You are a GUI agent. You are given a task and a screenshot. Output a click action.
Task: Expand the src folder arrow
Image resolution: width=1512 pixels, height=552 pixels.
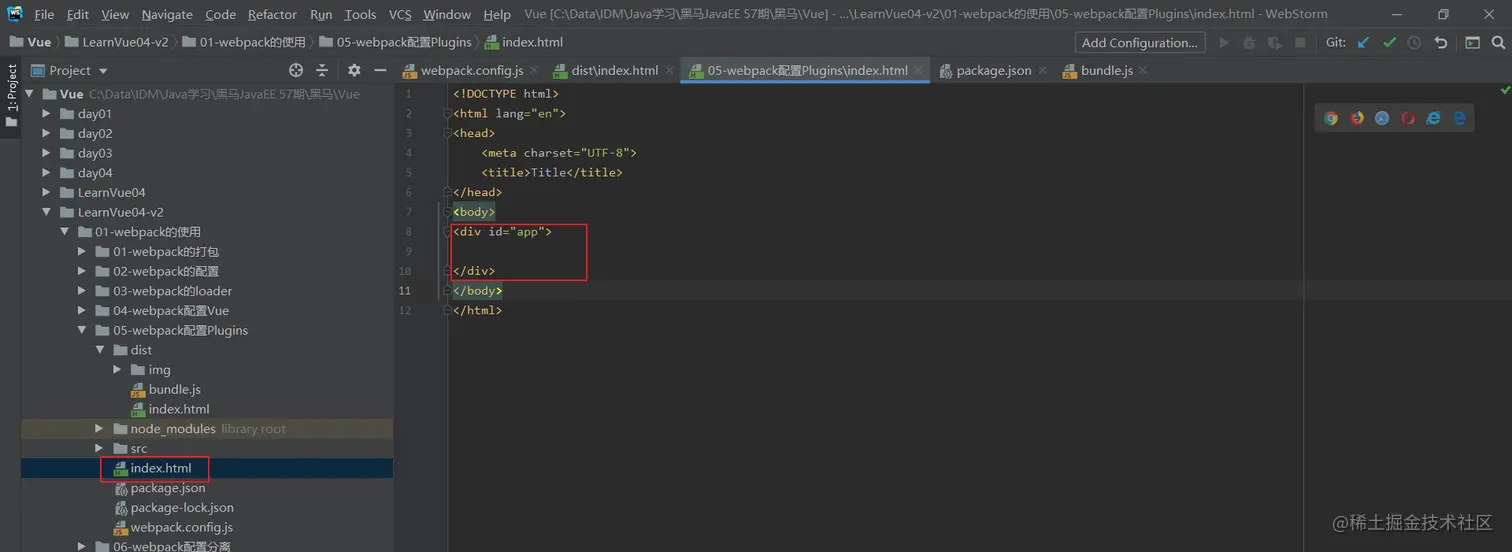click(99, 448)
